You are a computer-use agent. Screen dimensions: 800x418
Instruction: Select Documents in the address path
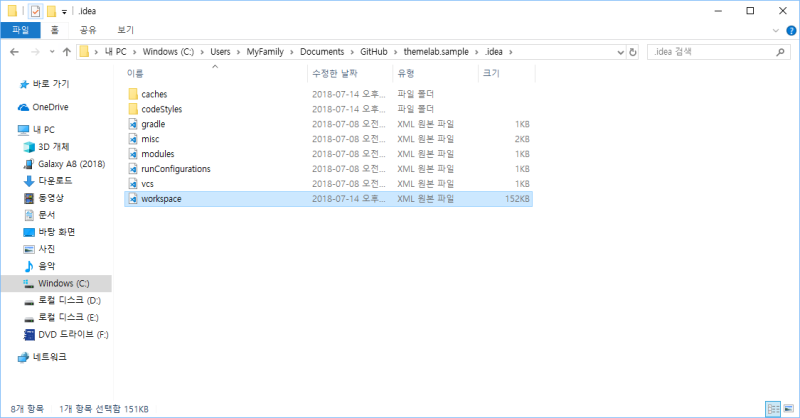pos(322,52)
